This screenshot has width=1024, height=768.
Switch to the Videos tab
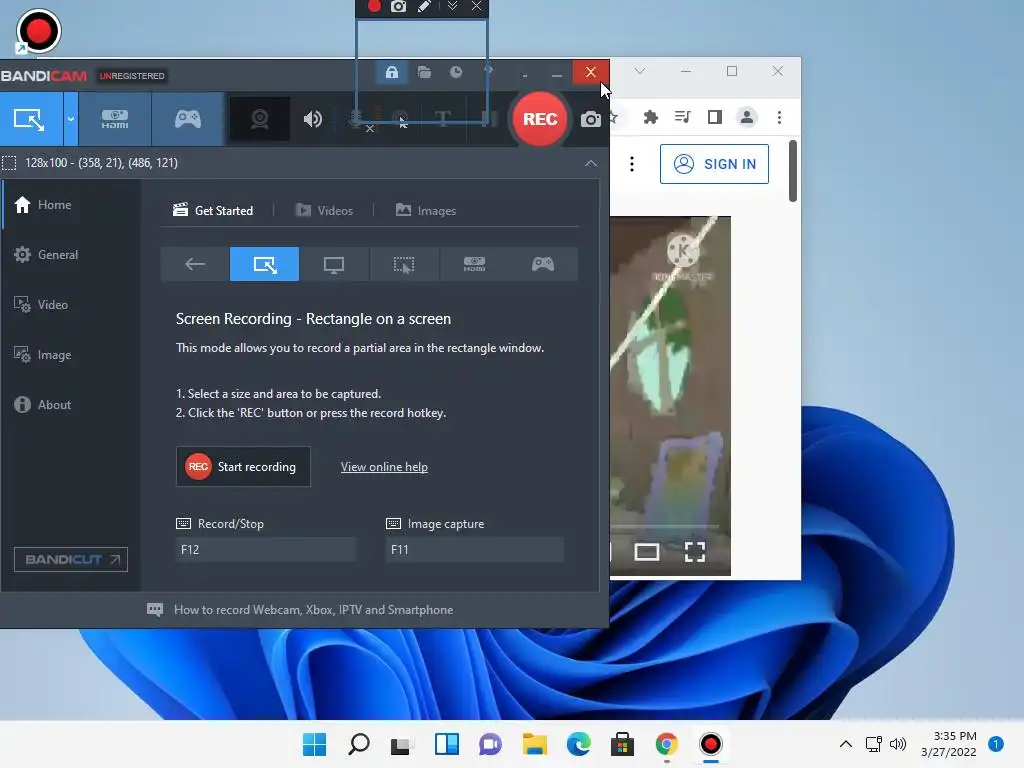coord(325,210)
